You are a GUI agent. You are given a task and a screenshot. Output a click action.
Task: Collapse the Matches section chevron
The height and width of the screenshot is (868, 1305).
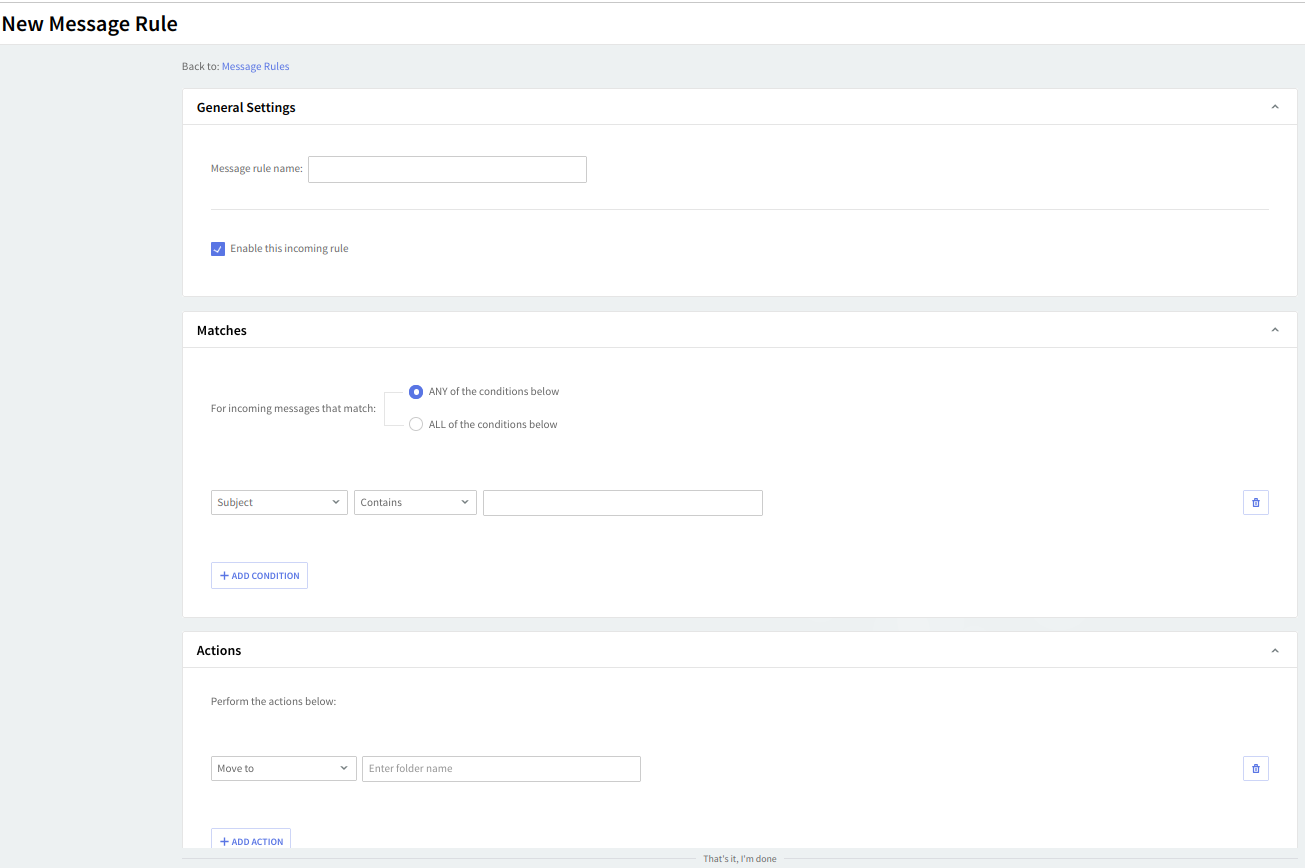click(1274, 330)
